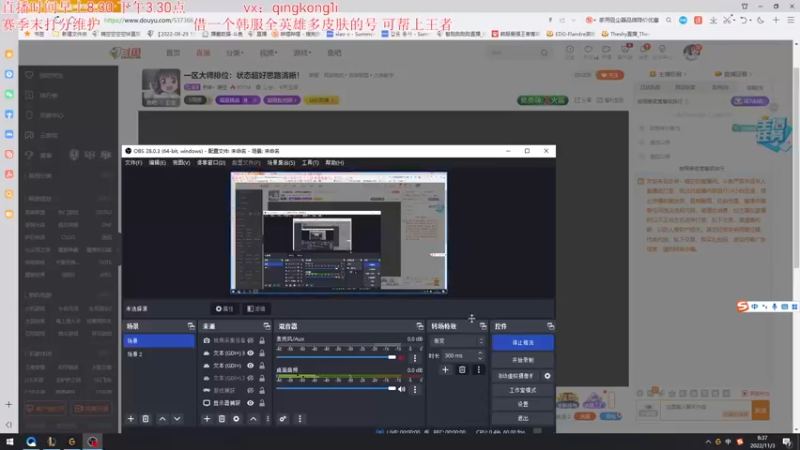Open the 视频 dropdown in the Douyu navigation

click(x=268, y=53)
